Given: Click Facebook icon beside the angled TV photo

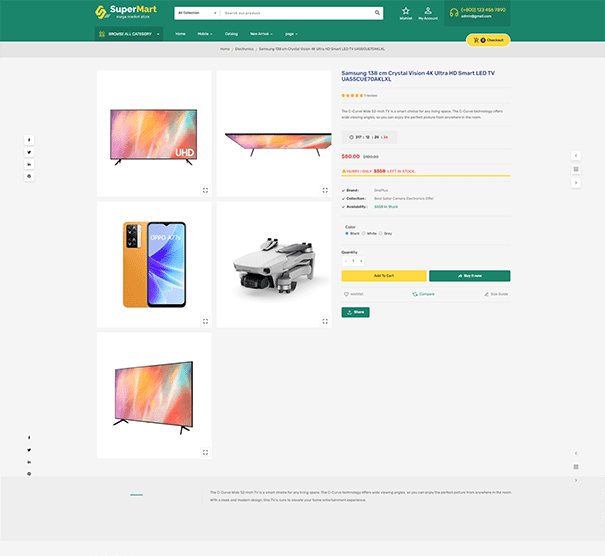Looking at the screenshot, I should [29, 438].
